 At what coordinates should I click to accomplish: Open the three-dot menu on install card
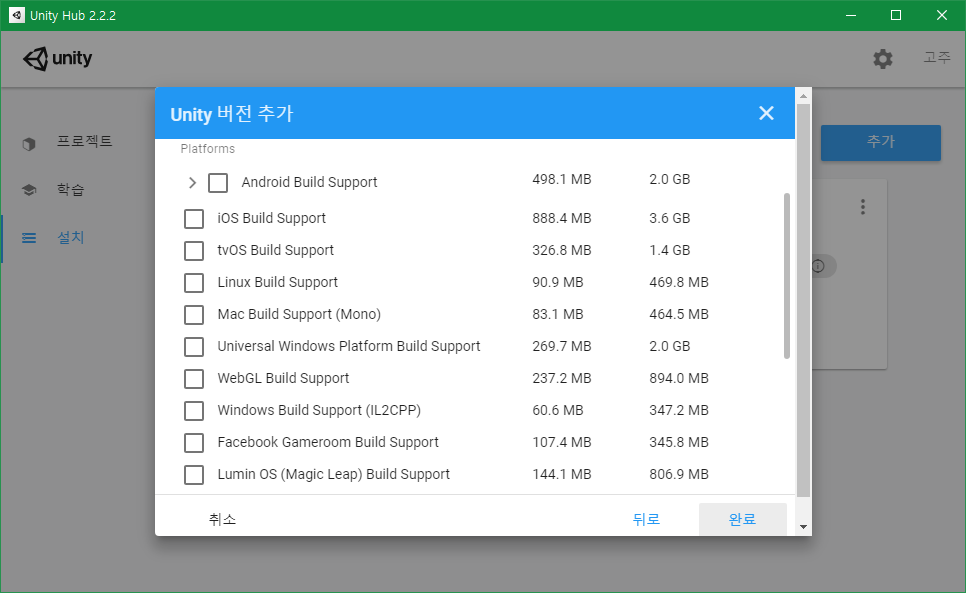(862, 207)
